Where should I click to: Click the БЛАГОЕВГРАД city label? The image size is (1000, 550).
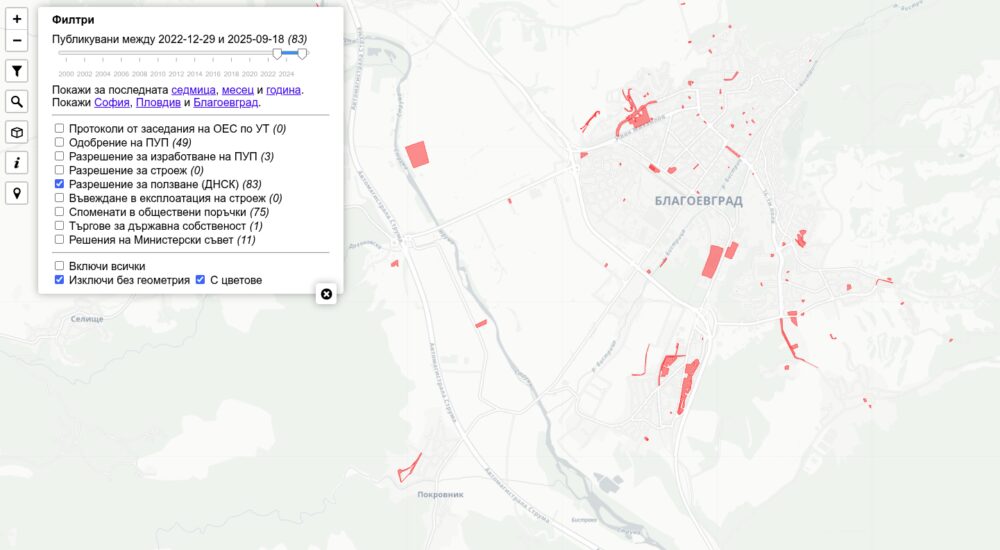point(698,201)
